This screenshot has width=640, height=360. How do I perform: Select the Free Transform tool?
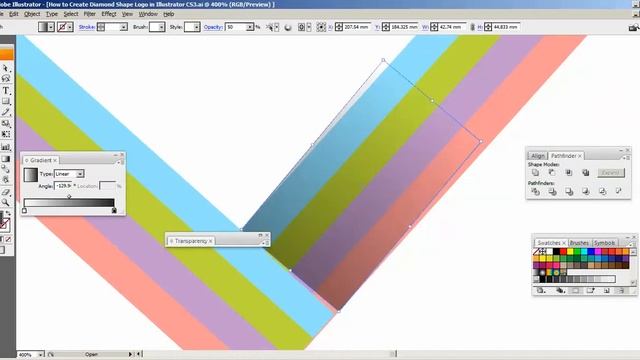tap(5, 134)
